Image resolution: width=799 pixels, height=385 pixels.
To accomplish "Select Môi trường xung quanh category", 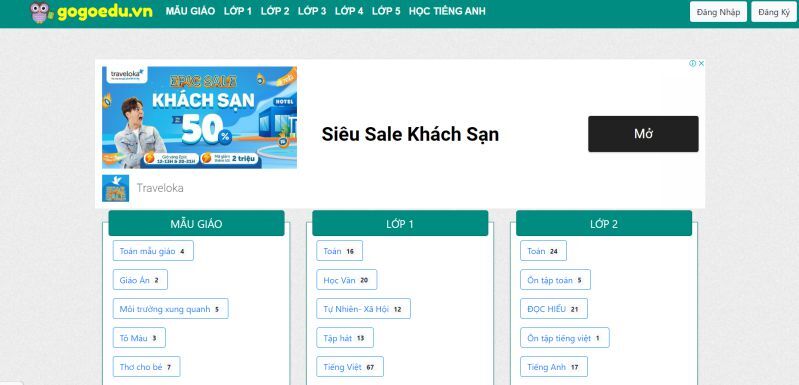I will click(170, 309).
